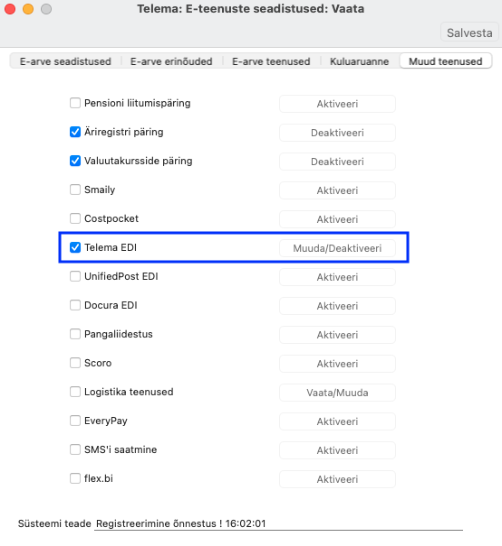Check the Costpocket checkbox
The image size is (502, 546).
[x=75, y=219]
